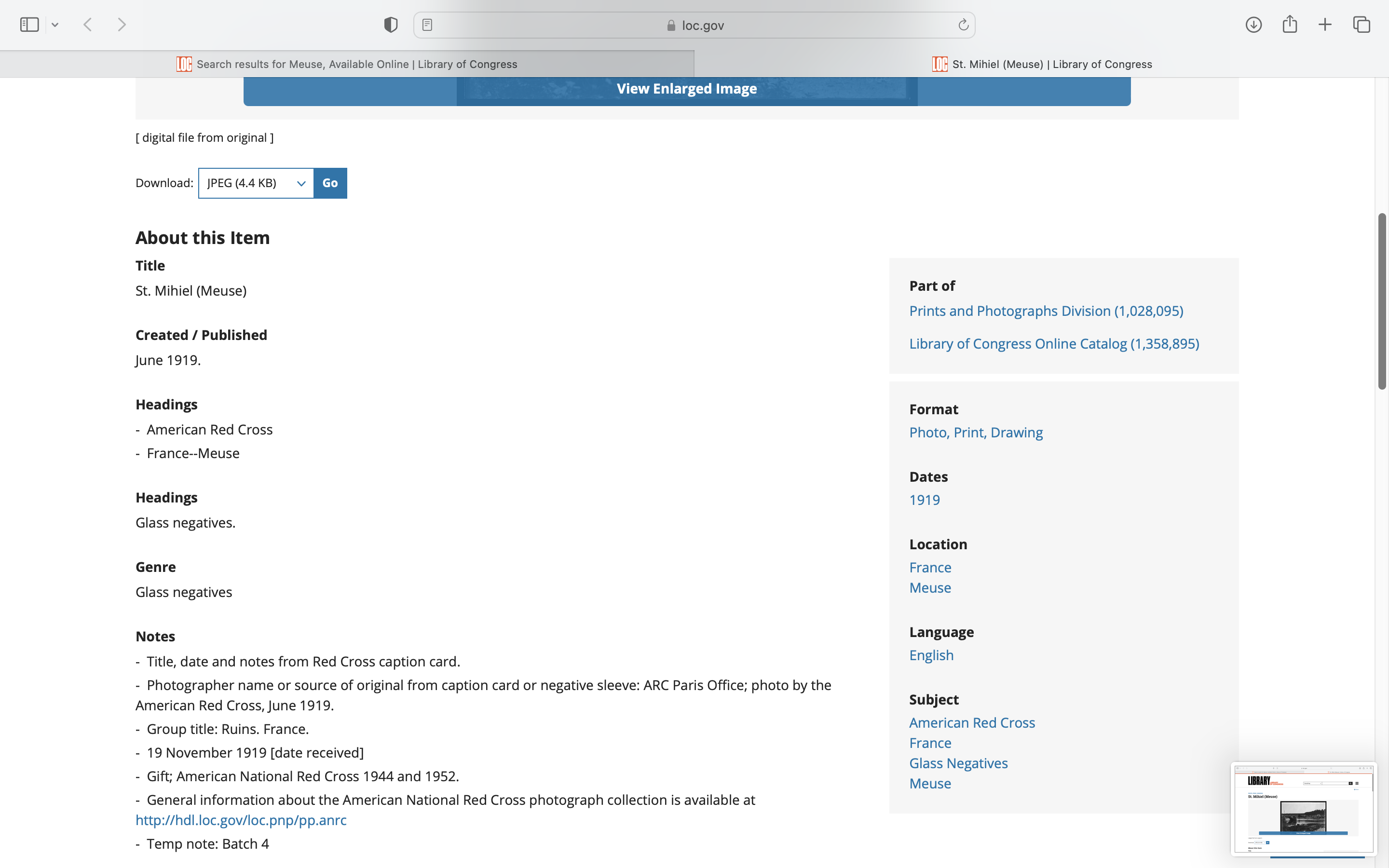1389x868 pixels.
Task: Open a new tab with plus icon
Action: click(1325, 25)
